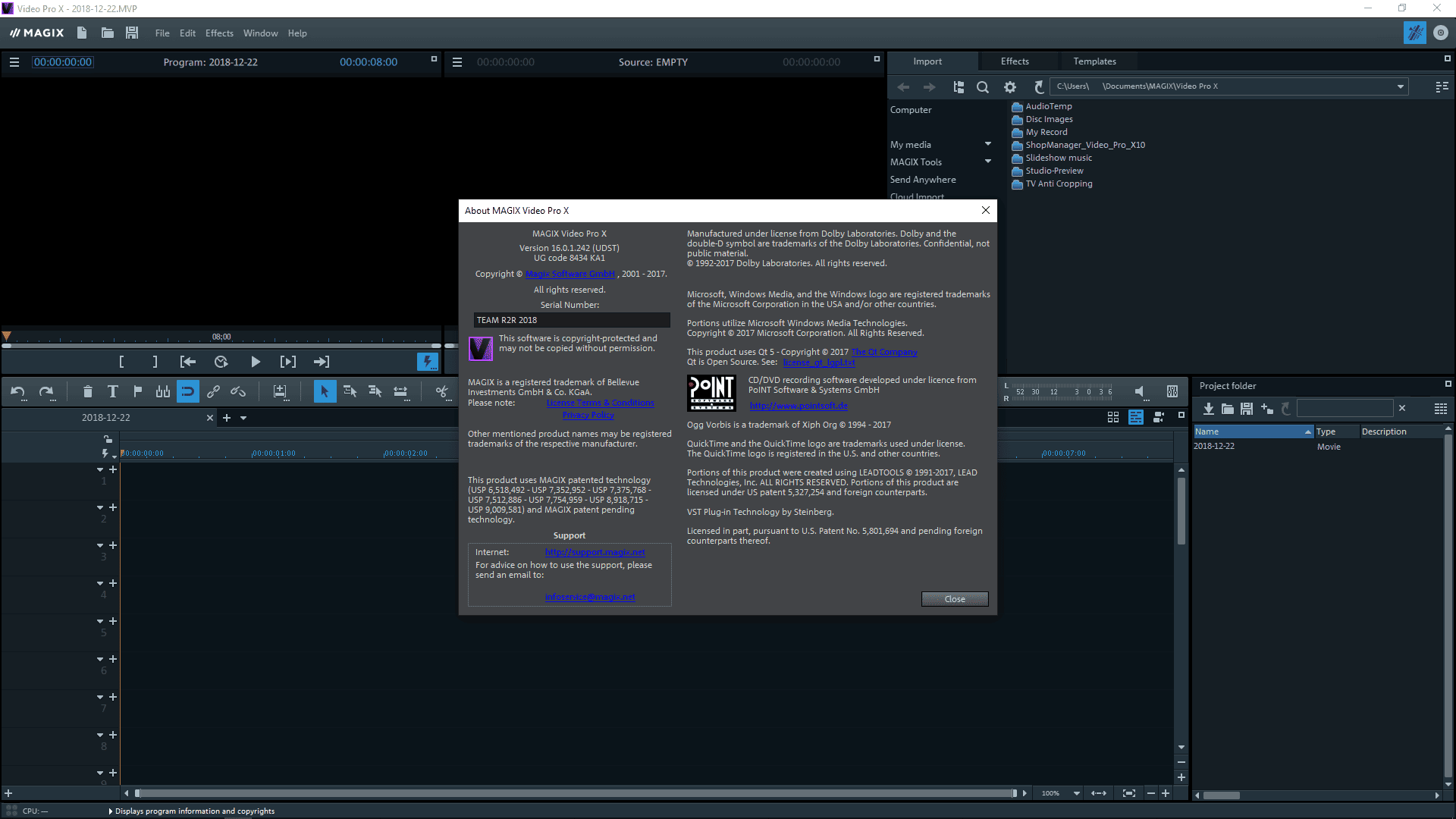Jump to the range start
The height and width of the screenshot is (819, 1456).
(188, 362)
